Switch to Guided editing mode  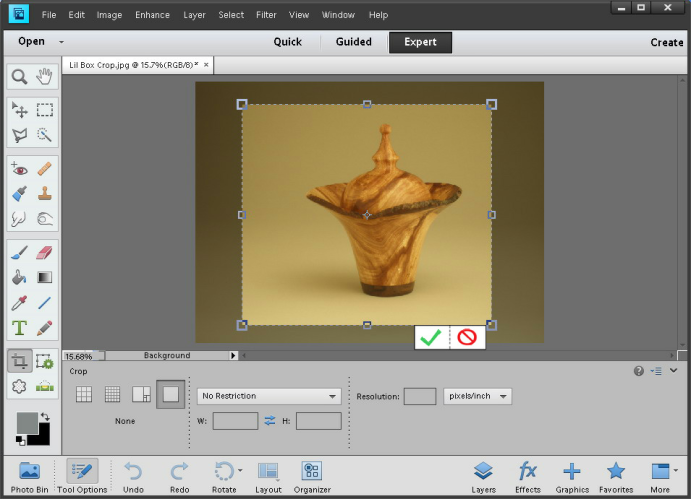tap(353, 42)
